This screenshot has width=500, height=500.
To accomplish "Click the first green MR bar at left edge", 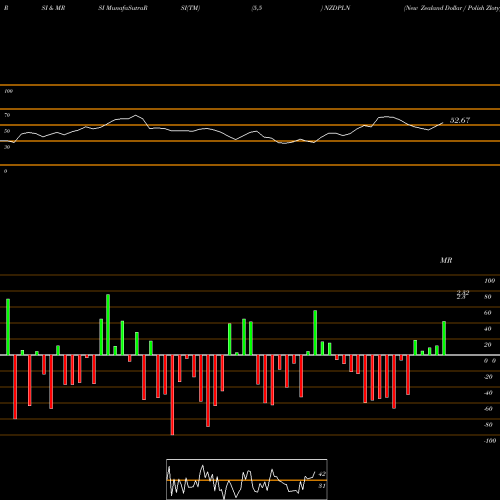I will click(8, 327).
